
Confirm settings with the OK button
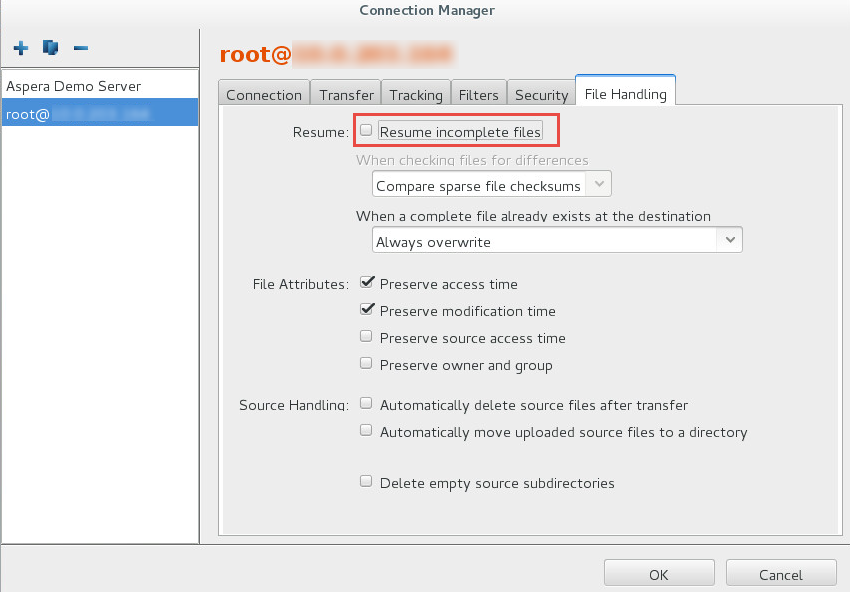coord(658,572)
